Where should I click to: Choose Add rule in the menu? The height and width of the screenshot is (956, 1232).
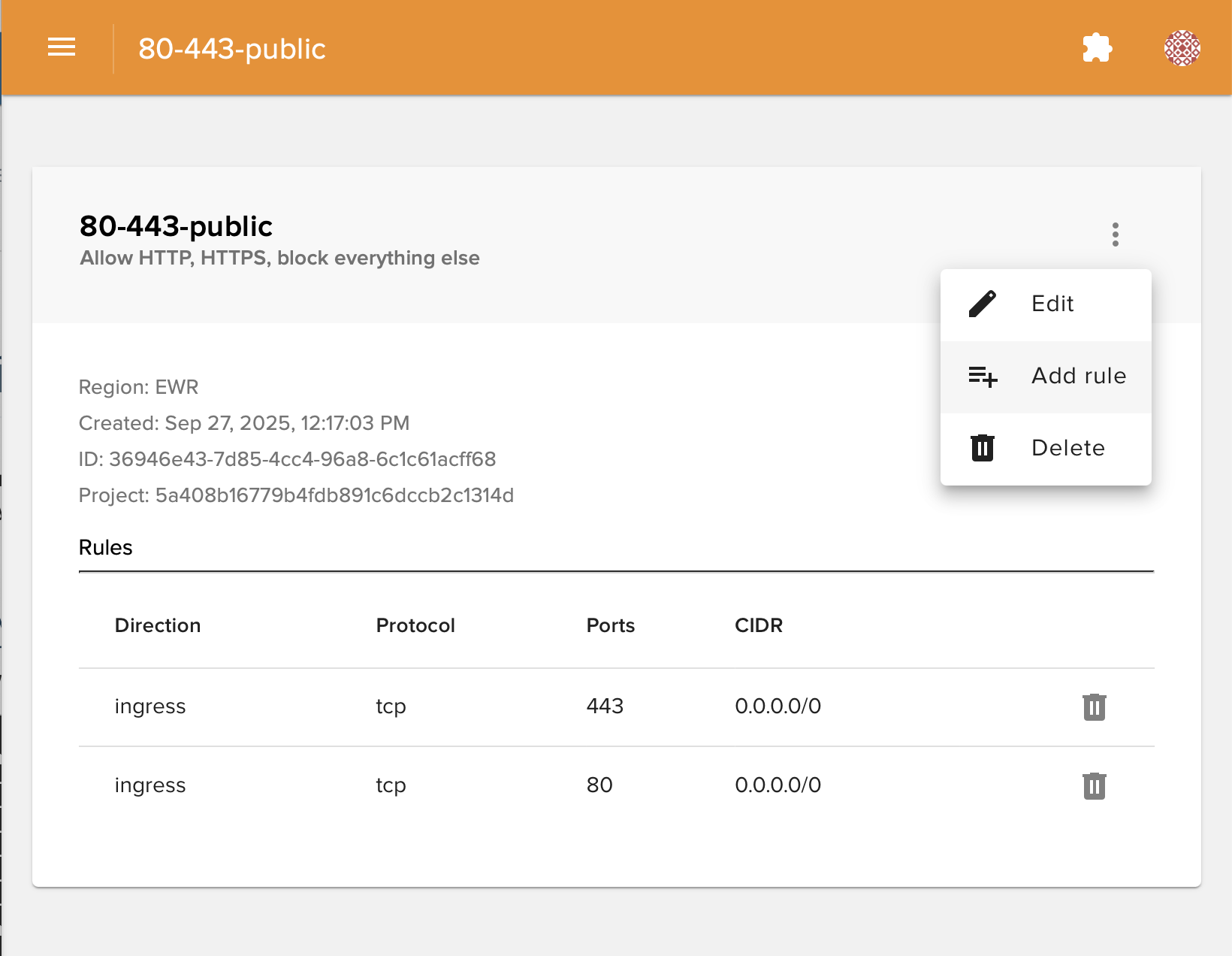pos(1078,376)
